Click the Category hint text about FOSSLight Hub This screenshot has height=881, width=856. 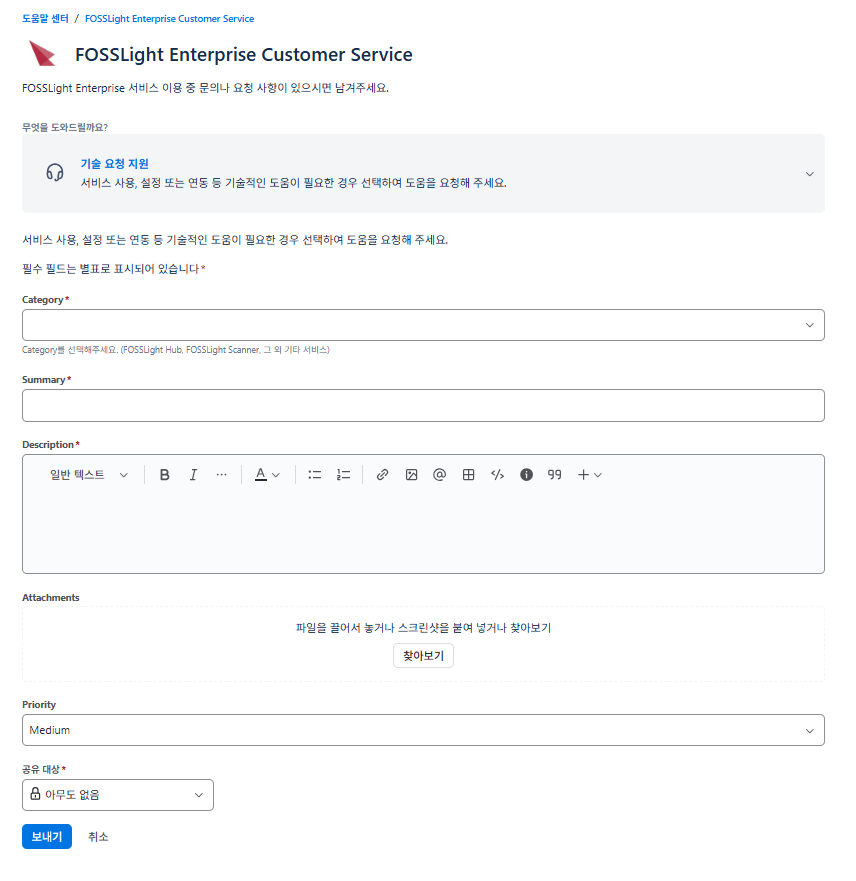[176, 349]
